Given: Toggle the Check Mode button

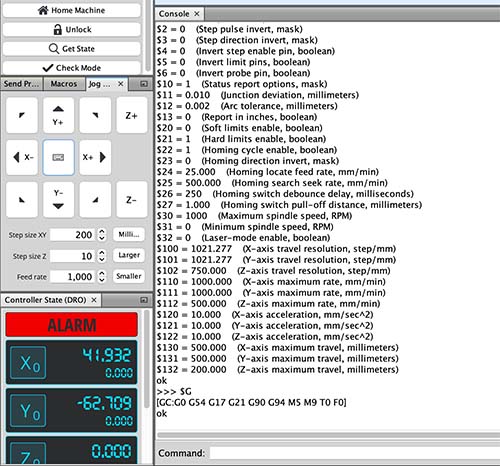Looking at the screenshot, I should coord(72,68).
